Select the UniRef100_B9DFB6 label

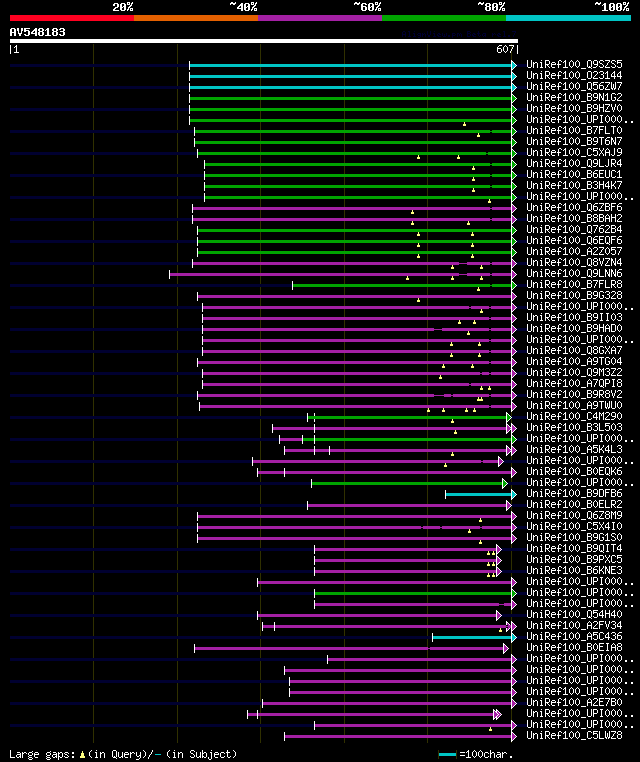click(574, 493)
